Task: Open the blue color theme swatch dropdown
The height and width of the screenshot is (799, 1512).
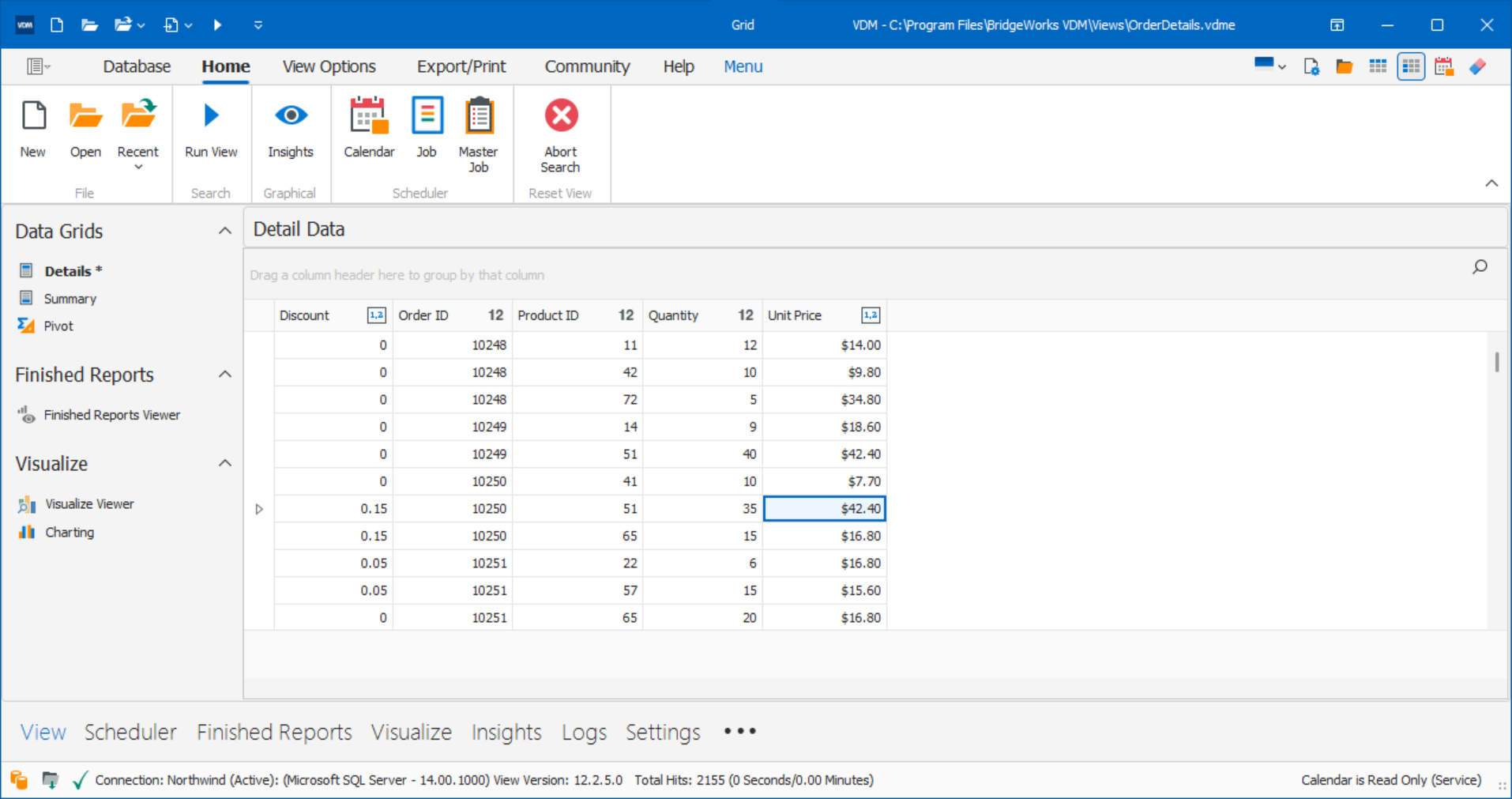Action: pyautogui.click(x=1270, y=66)
